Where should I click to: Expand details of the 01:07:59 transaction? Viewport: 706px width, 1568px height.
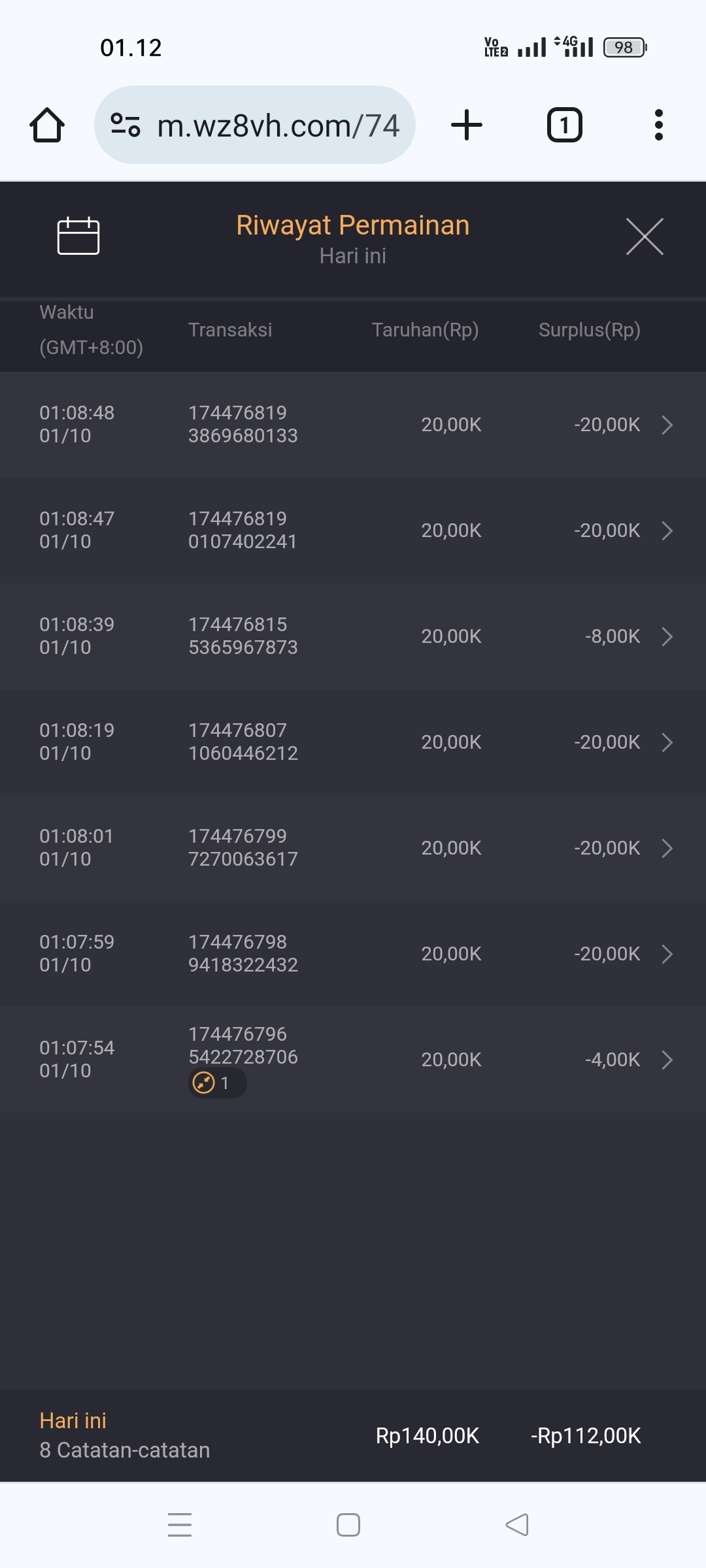pyautogui.click(x=667, y=954)
